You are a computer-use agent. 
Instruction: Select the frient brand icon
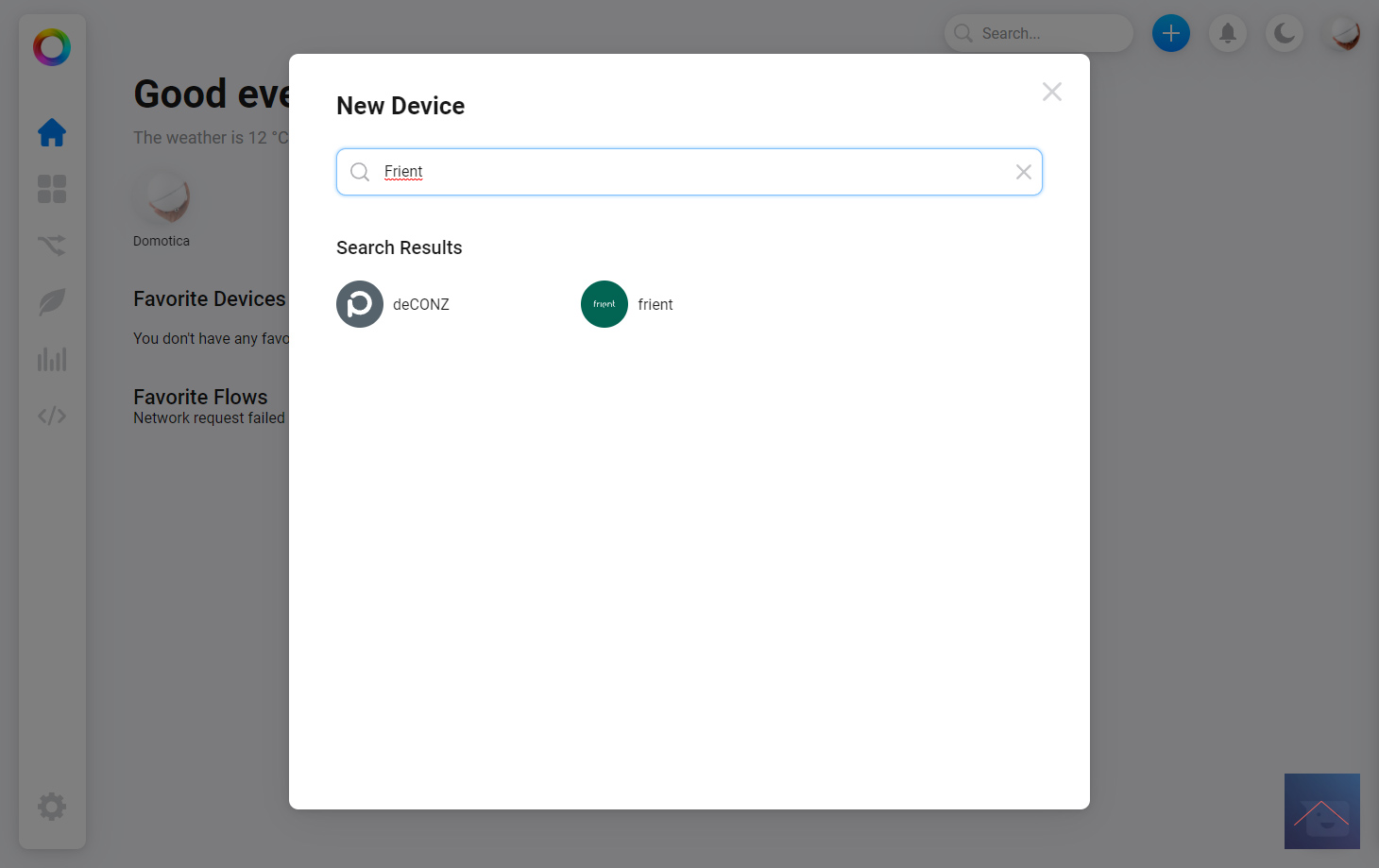click(x=604, y=304)
